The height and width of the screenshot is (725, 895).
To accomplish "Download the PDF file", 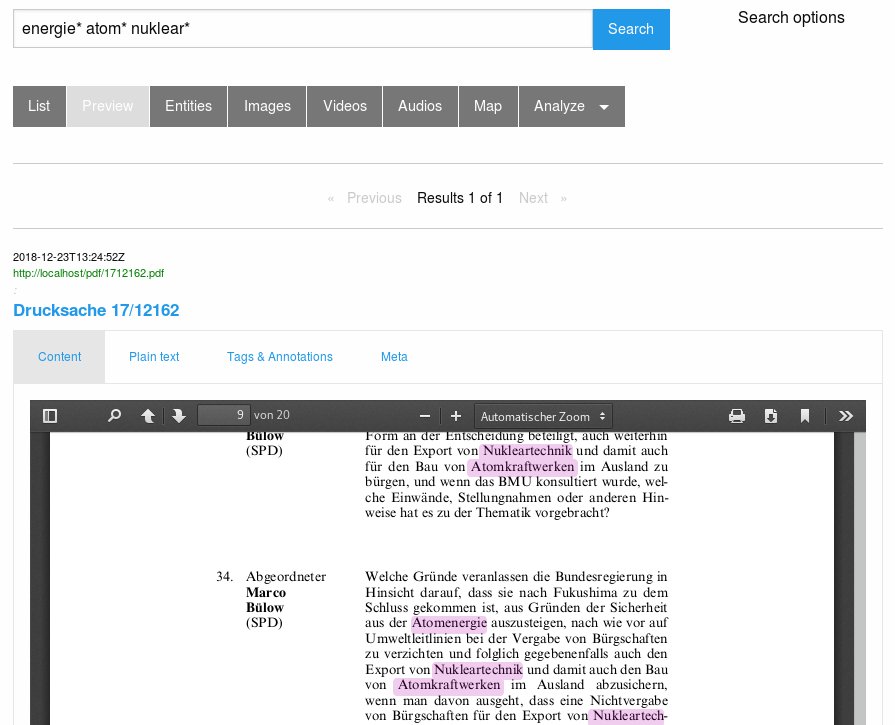I will tap(771, 416).
